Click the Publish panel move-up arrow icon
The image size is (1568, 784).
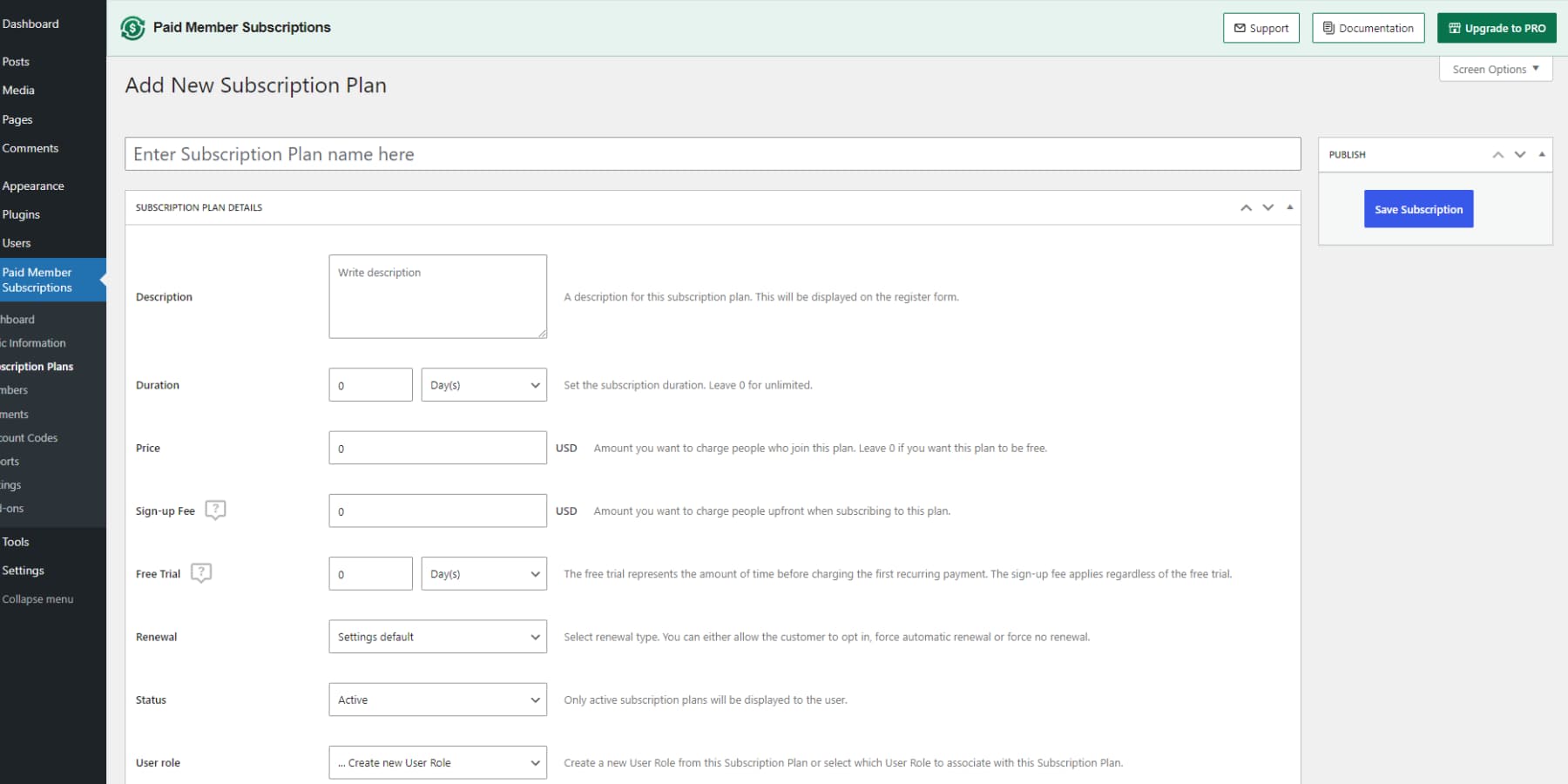coord(1497,154)
